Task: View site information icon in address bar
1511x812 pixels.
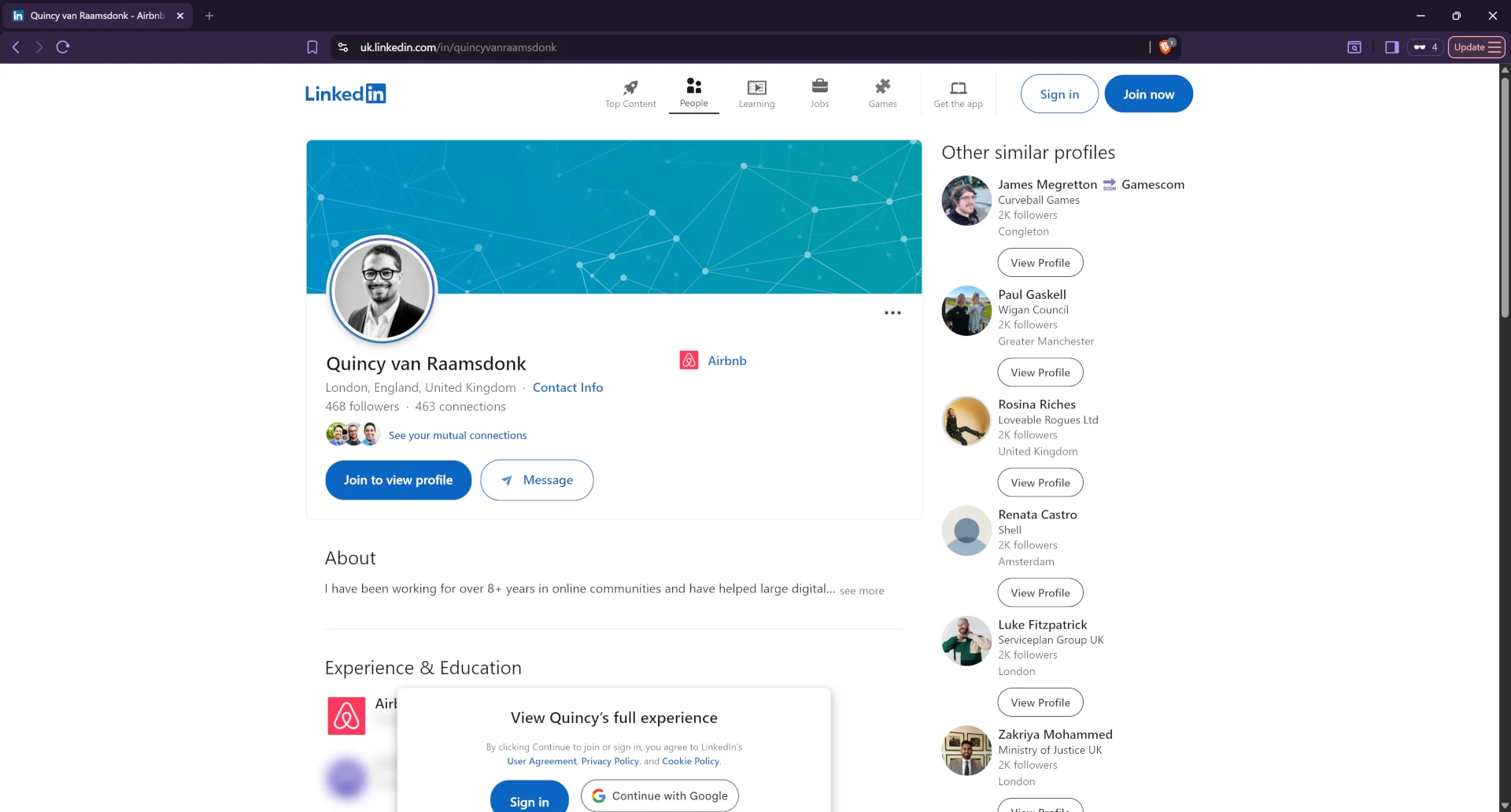Action: click(x=343, y=47)
